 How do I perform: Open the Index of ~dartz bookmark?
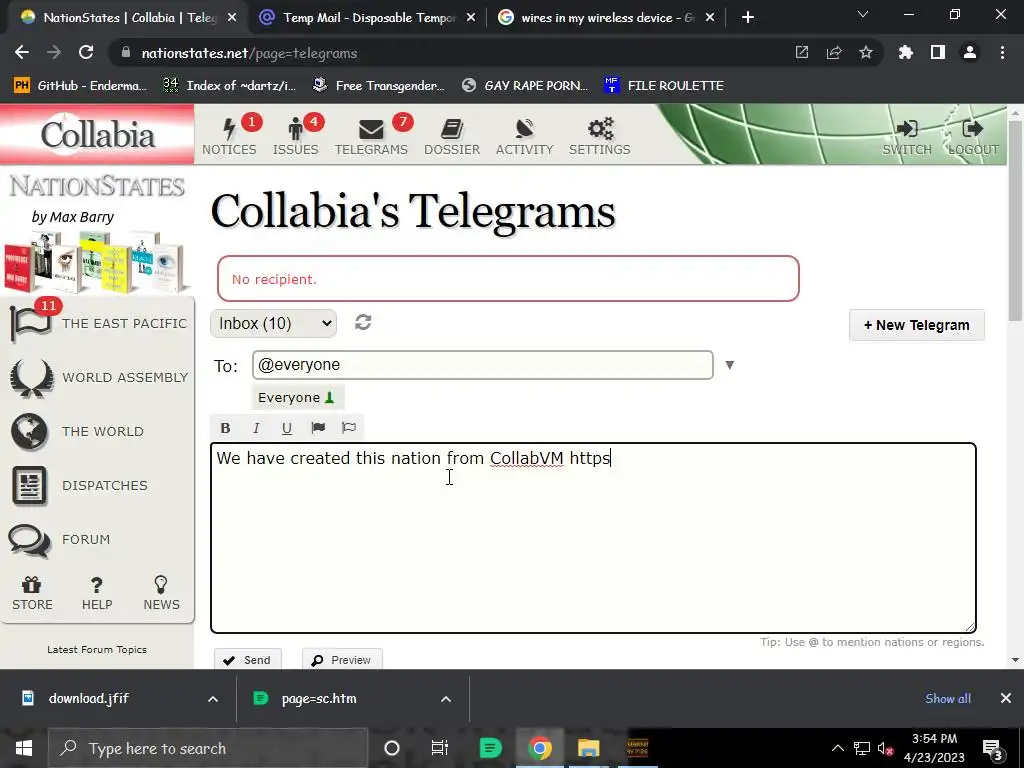point(229,86)
